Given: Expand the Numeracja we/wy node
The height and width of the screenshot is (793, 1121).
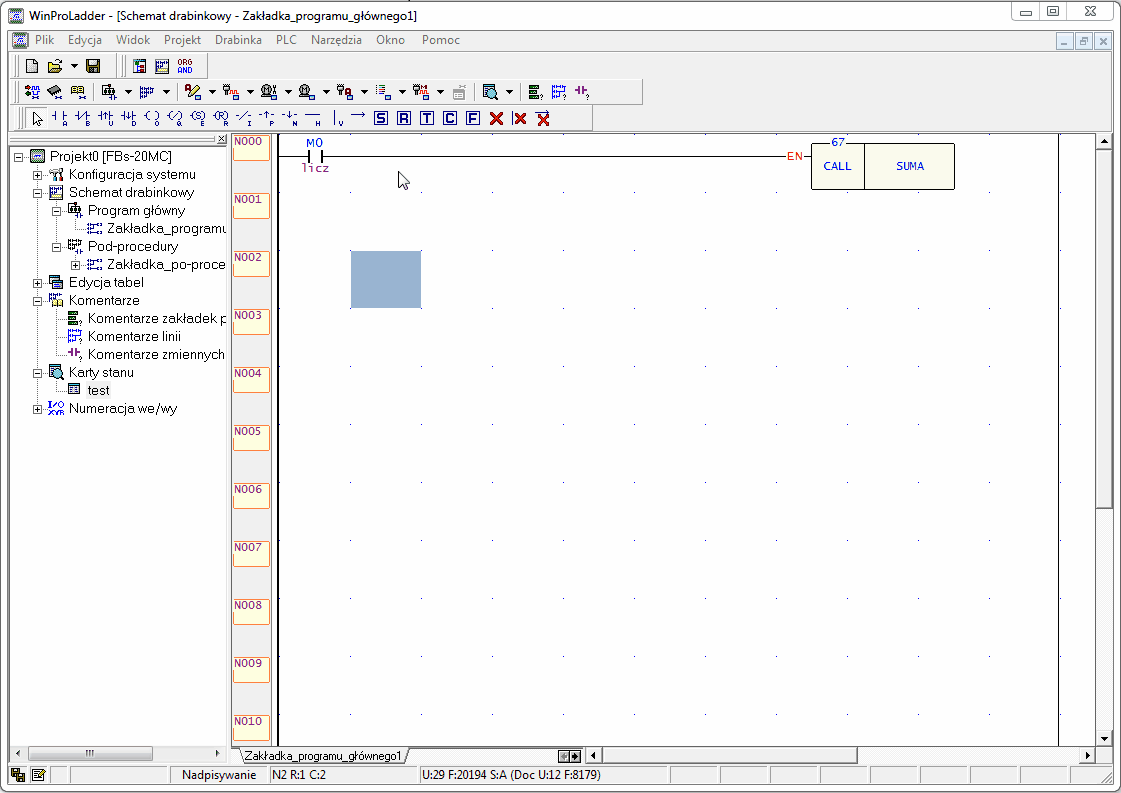Looking at the screenshot, I should click(37, 409).
